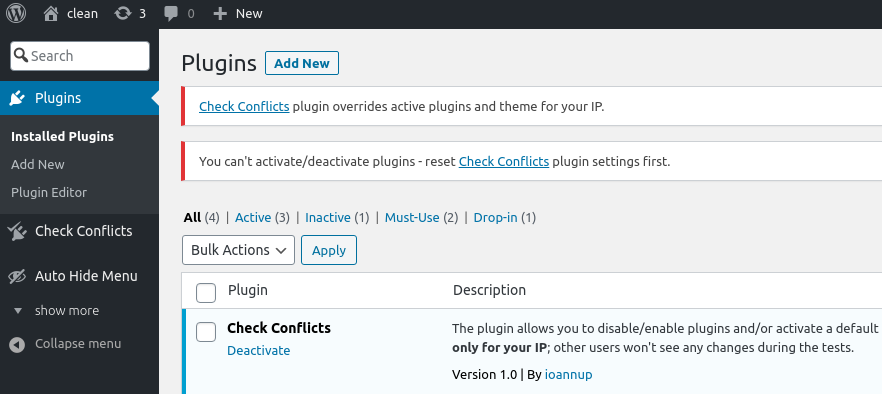Open the Add New submenu item
Screen dimensions: 882x394
pos(38,165)
